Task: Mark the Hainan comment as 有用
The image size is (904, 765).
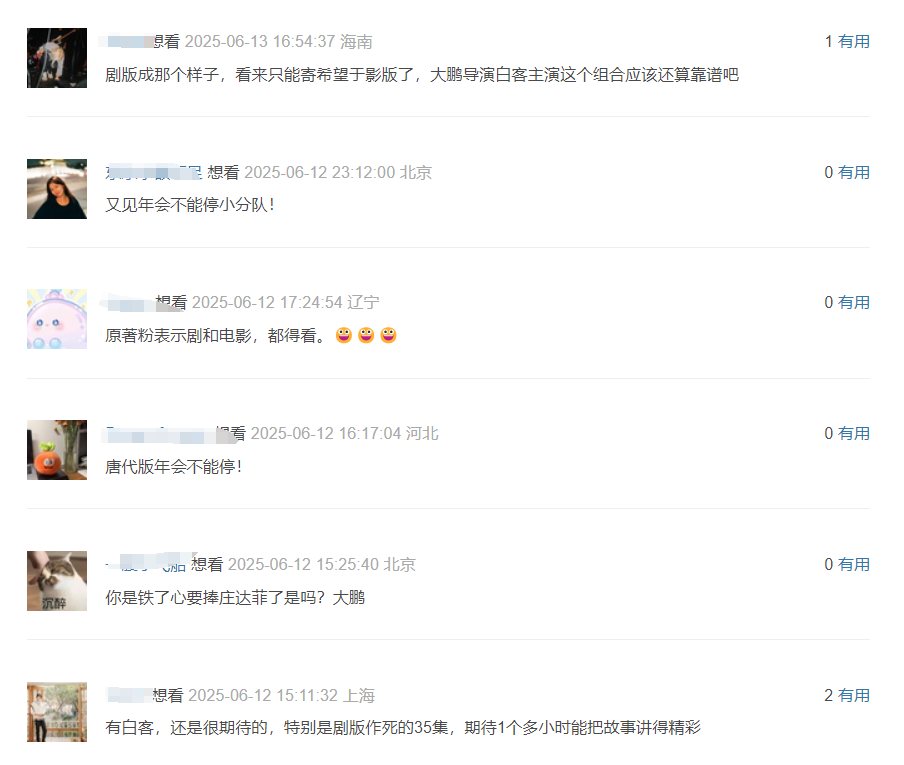Action: tap(853, 42)
